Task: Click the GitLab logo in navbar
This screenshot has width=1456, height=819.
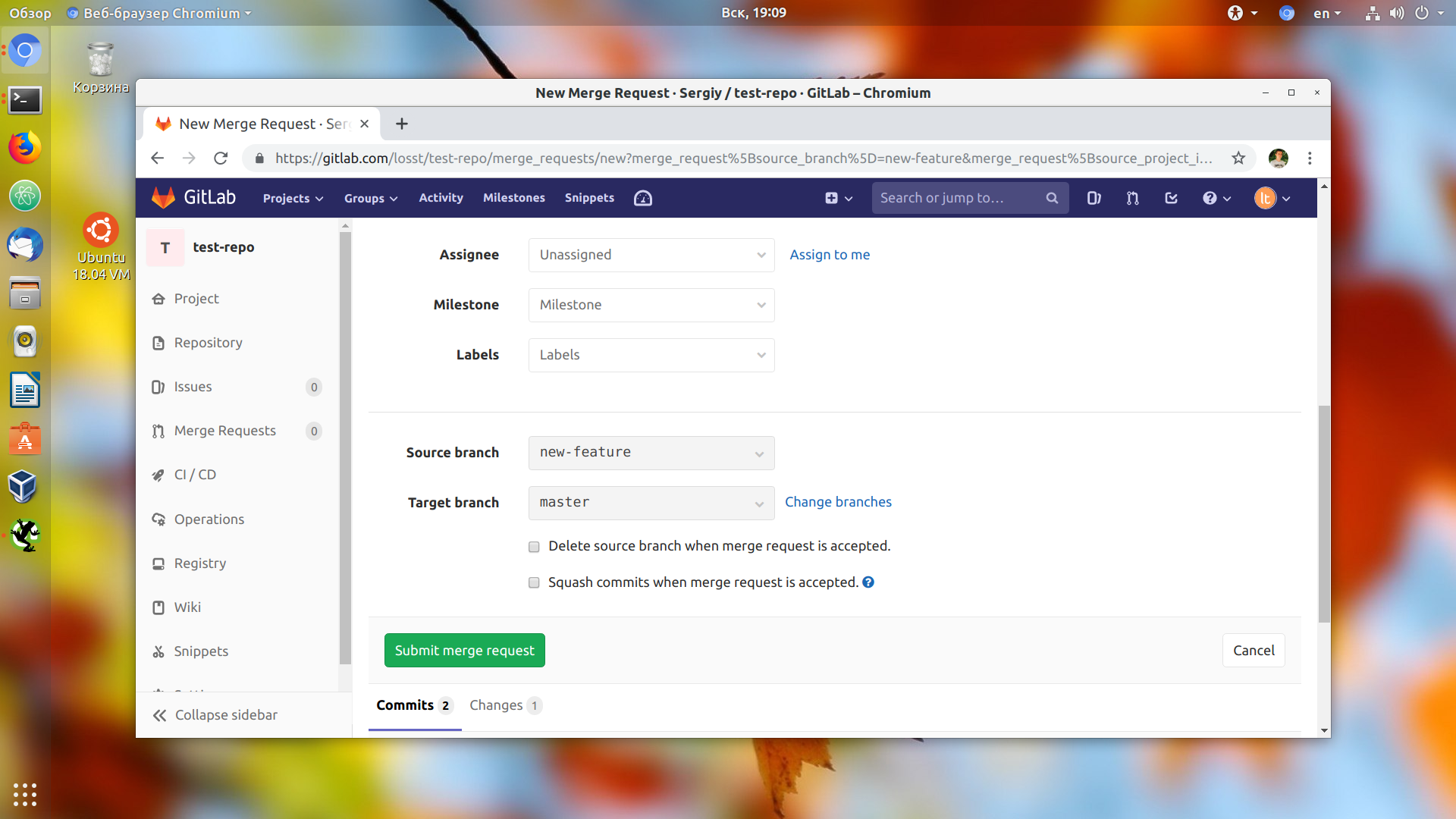Action: click(193, 198)
